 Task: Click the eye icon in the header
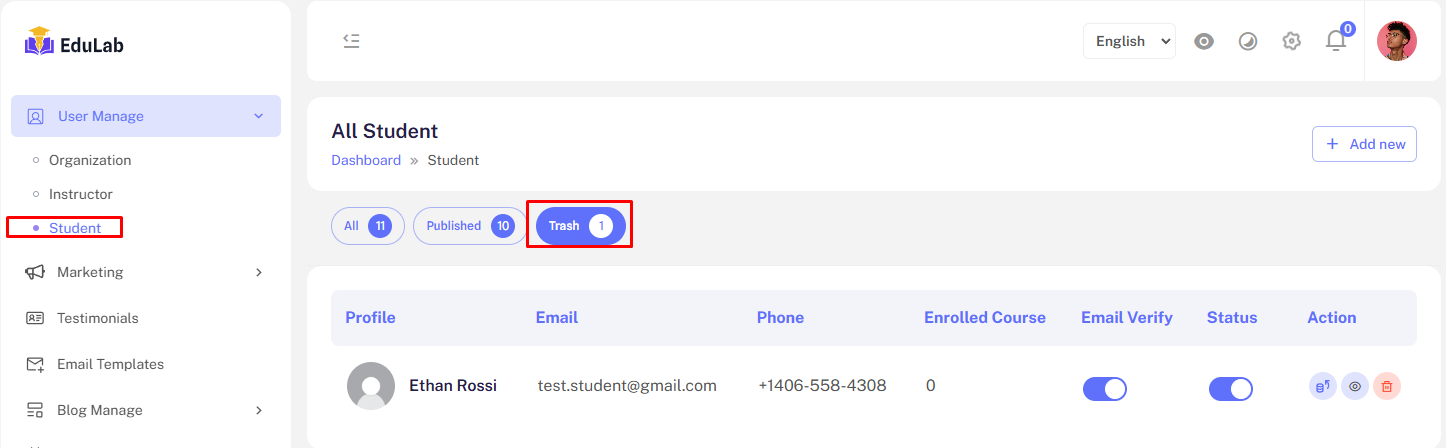(x=1204, y=41)
